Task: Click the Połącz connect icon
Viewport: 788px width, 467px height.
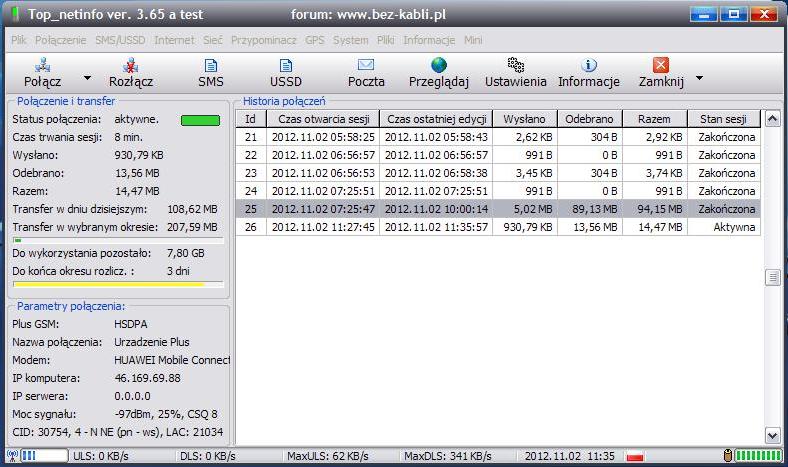Action: coord(42,66)
